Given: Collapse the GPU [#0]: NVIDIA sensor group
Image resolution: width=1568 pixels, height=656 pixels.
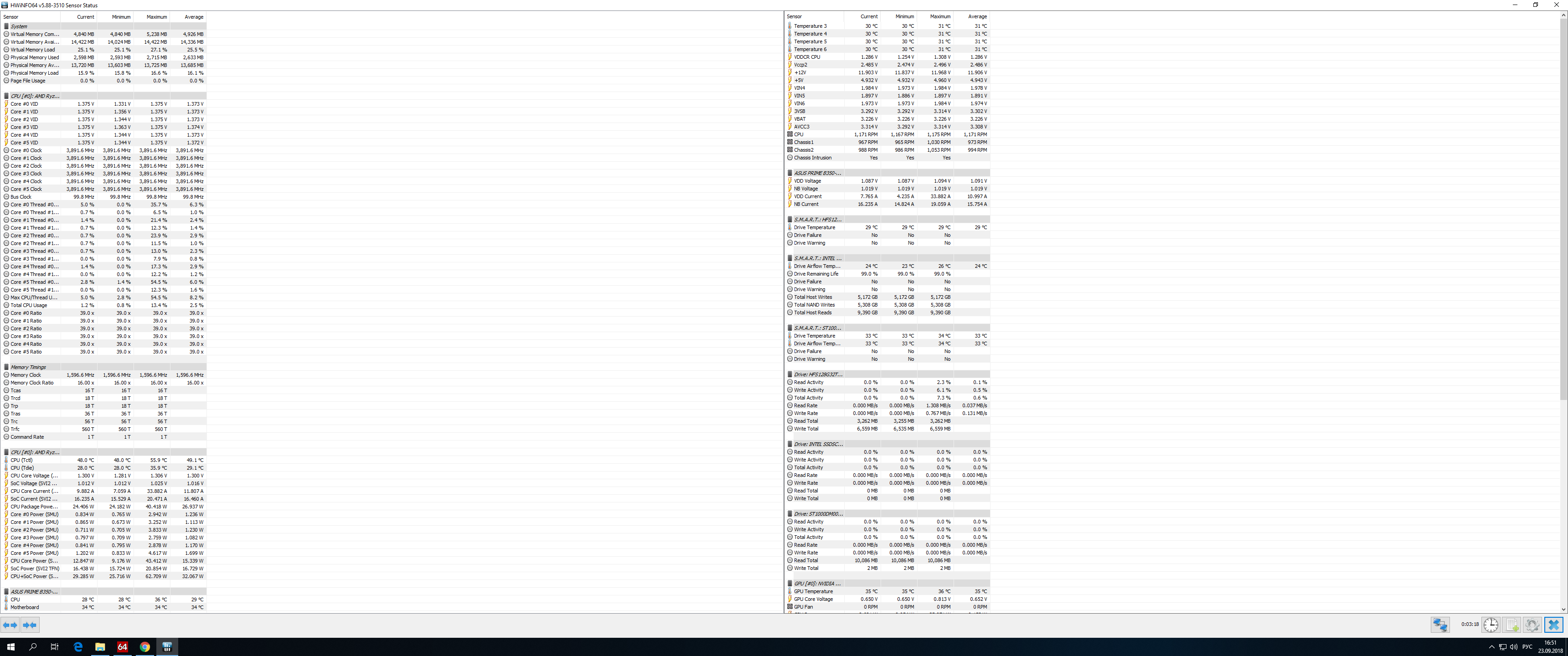Looking at the screenshot, I should 817,584.
